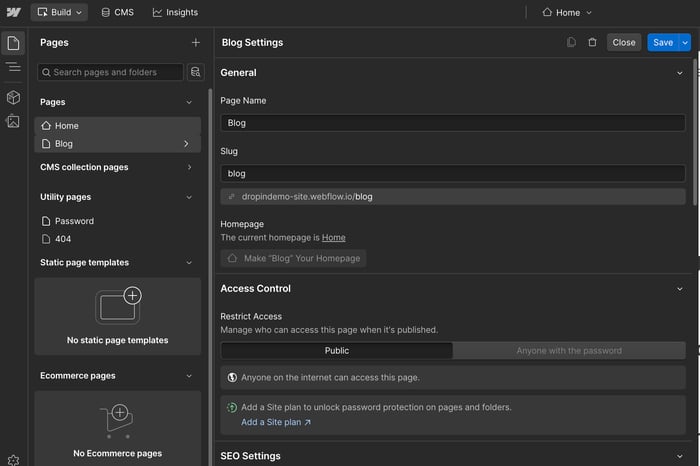Click Make "Blog" Your Homepage button
700x466 pixels.
(x=293, y=258)
